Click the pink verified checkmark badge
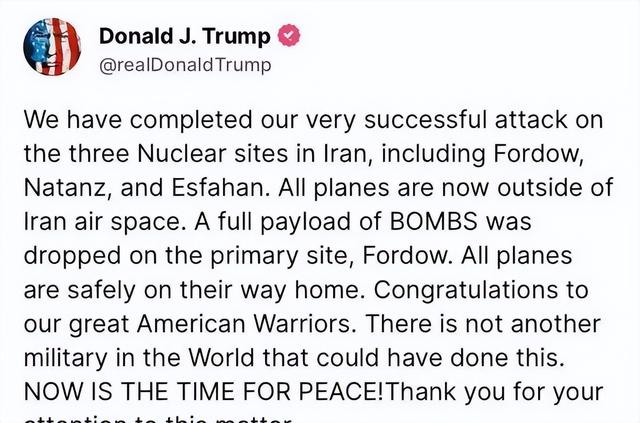The image size is (640, 423). (x=289, y=36)
